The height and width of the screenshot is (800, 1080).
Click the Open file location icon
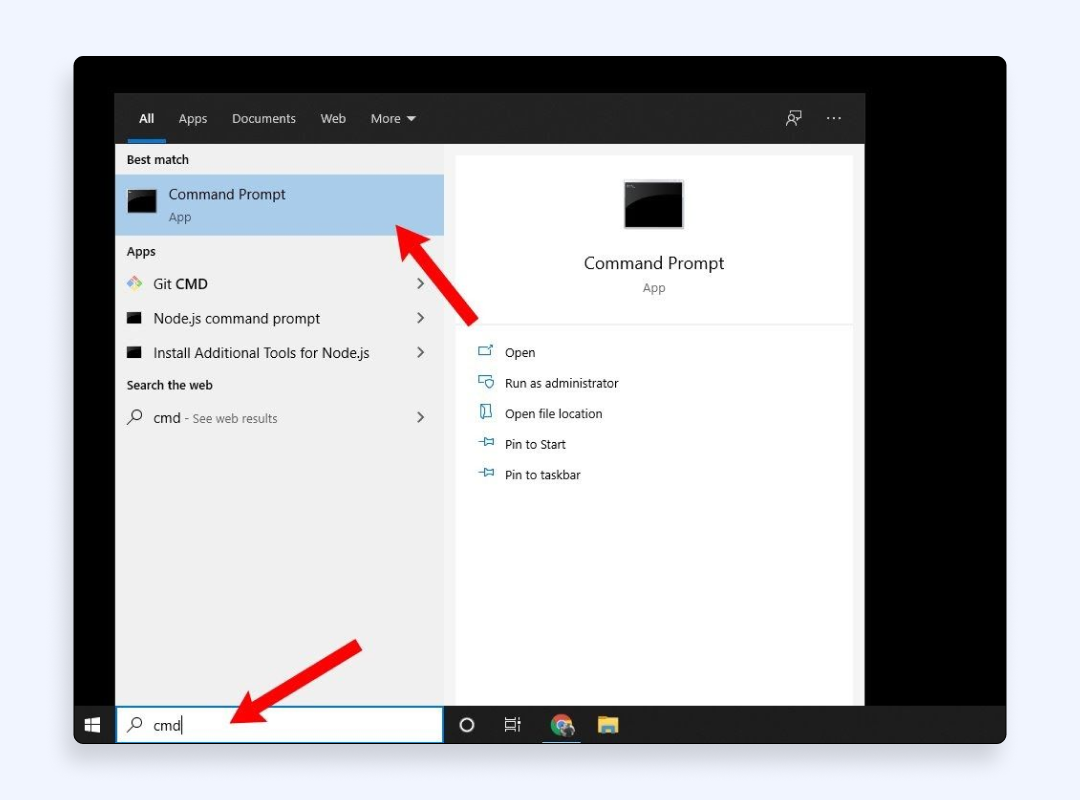486,411
